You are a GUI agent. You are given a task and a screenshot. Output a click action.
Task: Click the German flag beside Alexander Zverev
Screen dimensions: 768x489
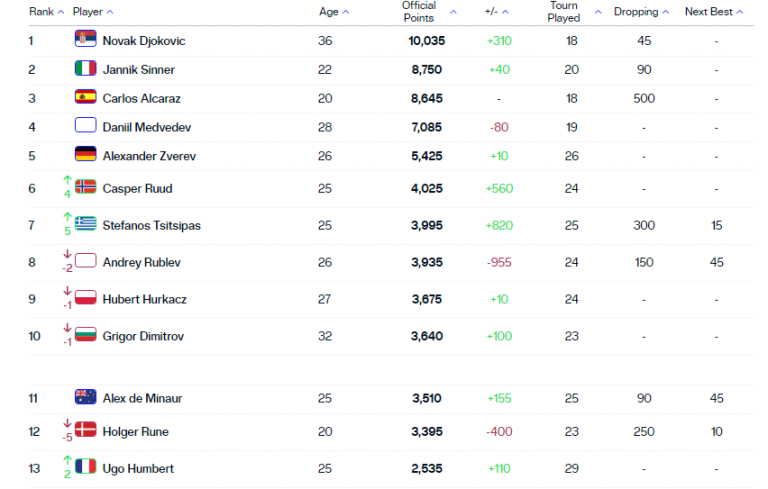tap(85, 155)
